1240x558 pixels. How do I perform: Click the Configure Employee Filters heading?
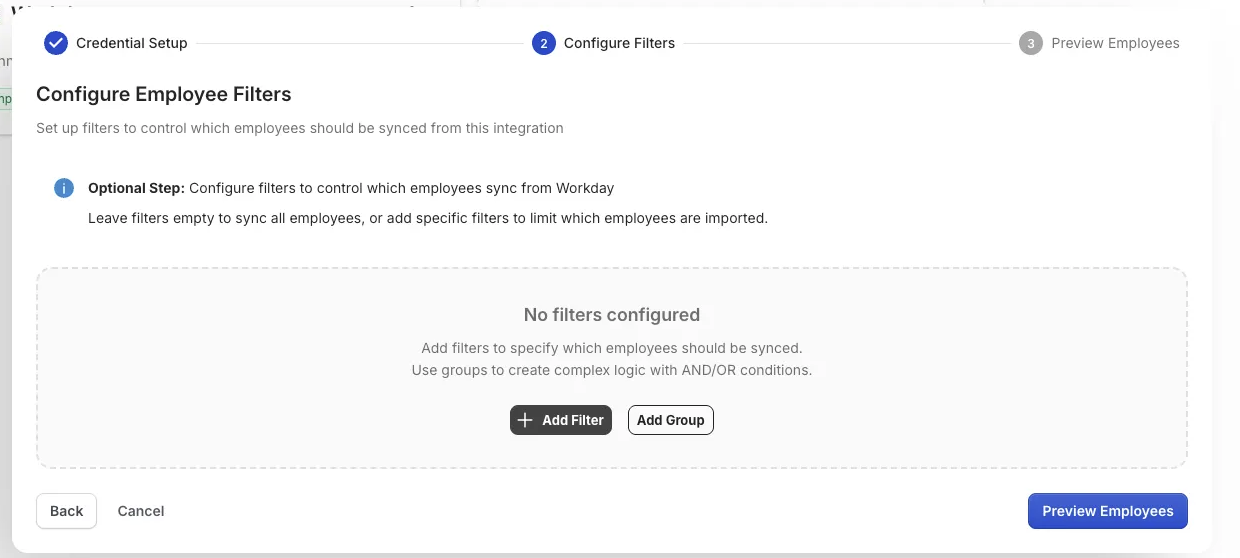pos(164,95)
